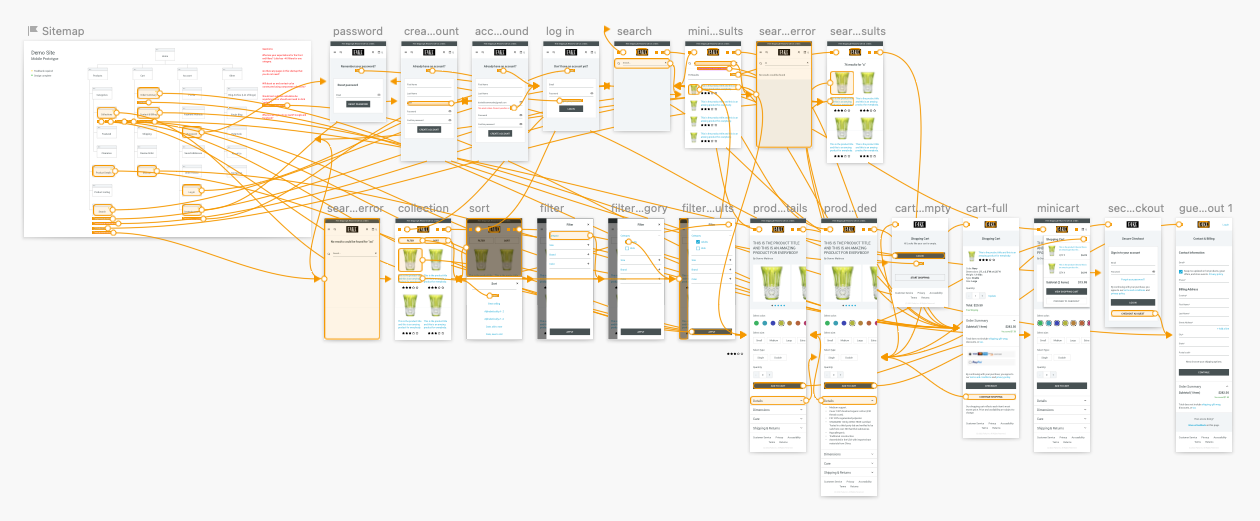Viewport: 1260px width, 521px height.
Task: Click quantity plus in prod...tails artboard
Action: coord(770,375)
